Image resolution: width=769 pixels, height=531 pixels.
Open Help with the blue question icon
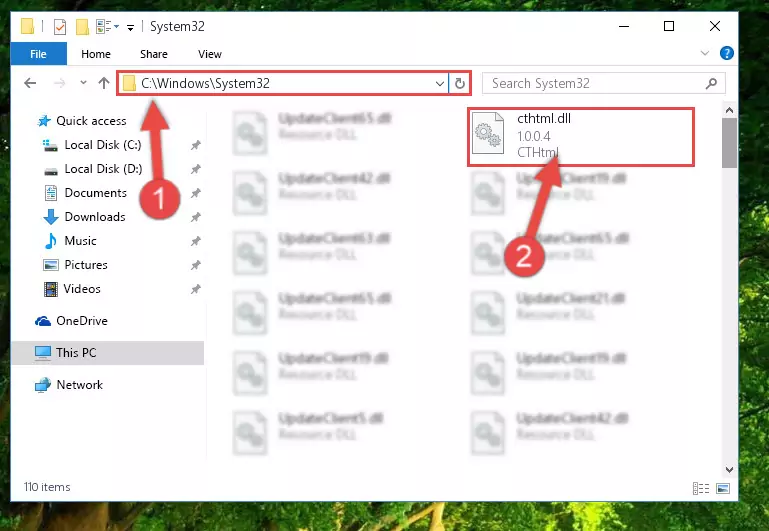pyautogui.click(x=726, y=53)
